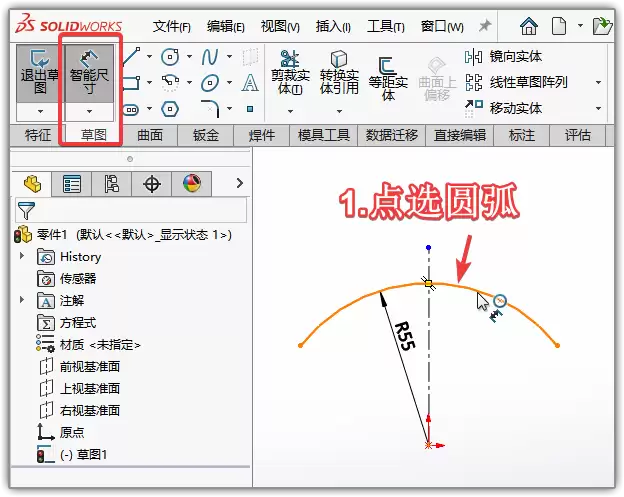Switch to the 特征 ribbon tab
The height and width of the screenshot is (497, 624).
coord(38,135)
